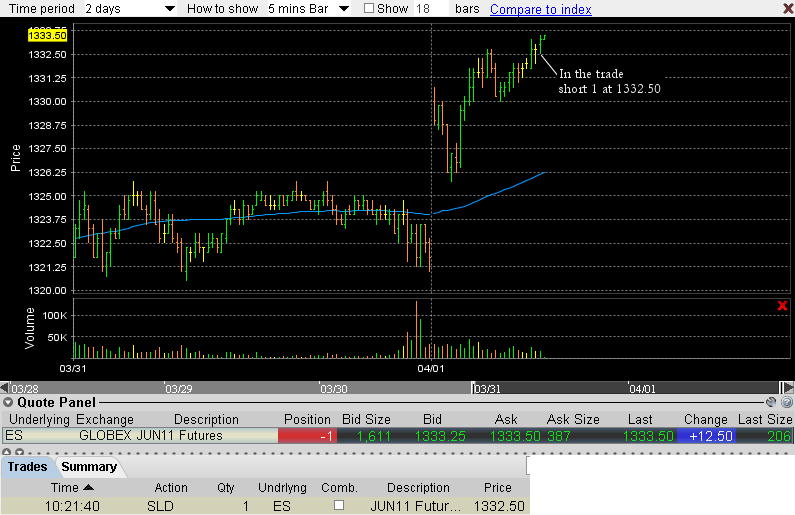This screenshot has width=795, height=515.
Task: Jump to 03/28 on the timeline
Action: (25, 389)
